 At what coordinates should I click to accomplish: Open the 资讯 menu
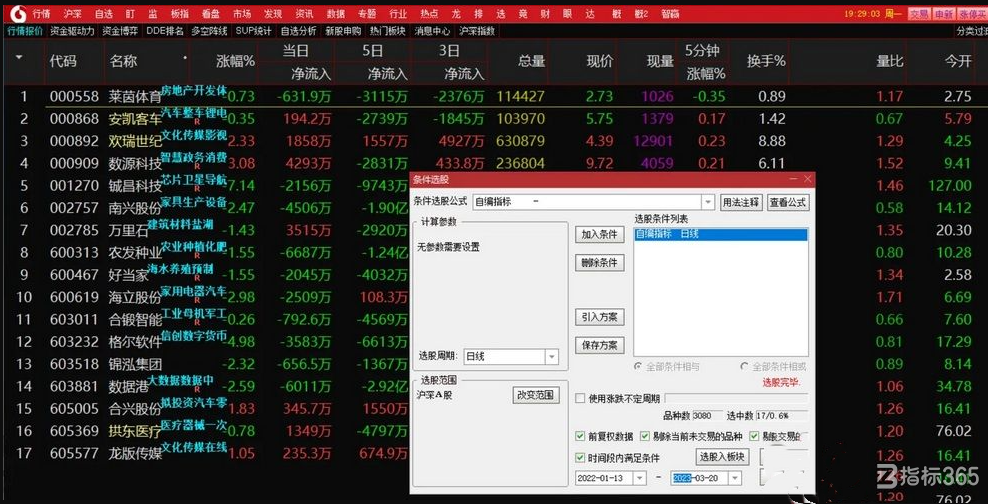pos(304,13)
